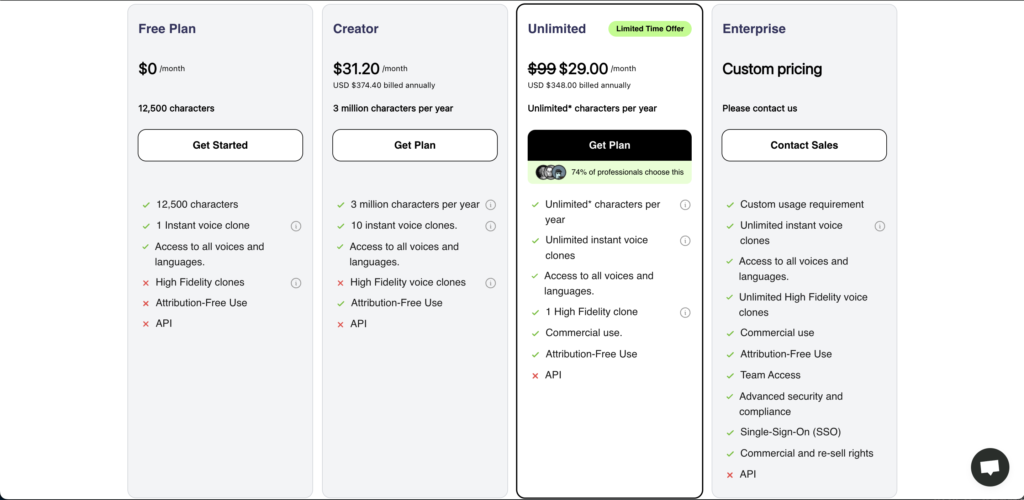Click Get Started on Free Plan
Image resolution: width=1024 pixels, height=500 pixels.
(x=220, y=145)
